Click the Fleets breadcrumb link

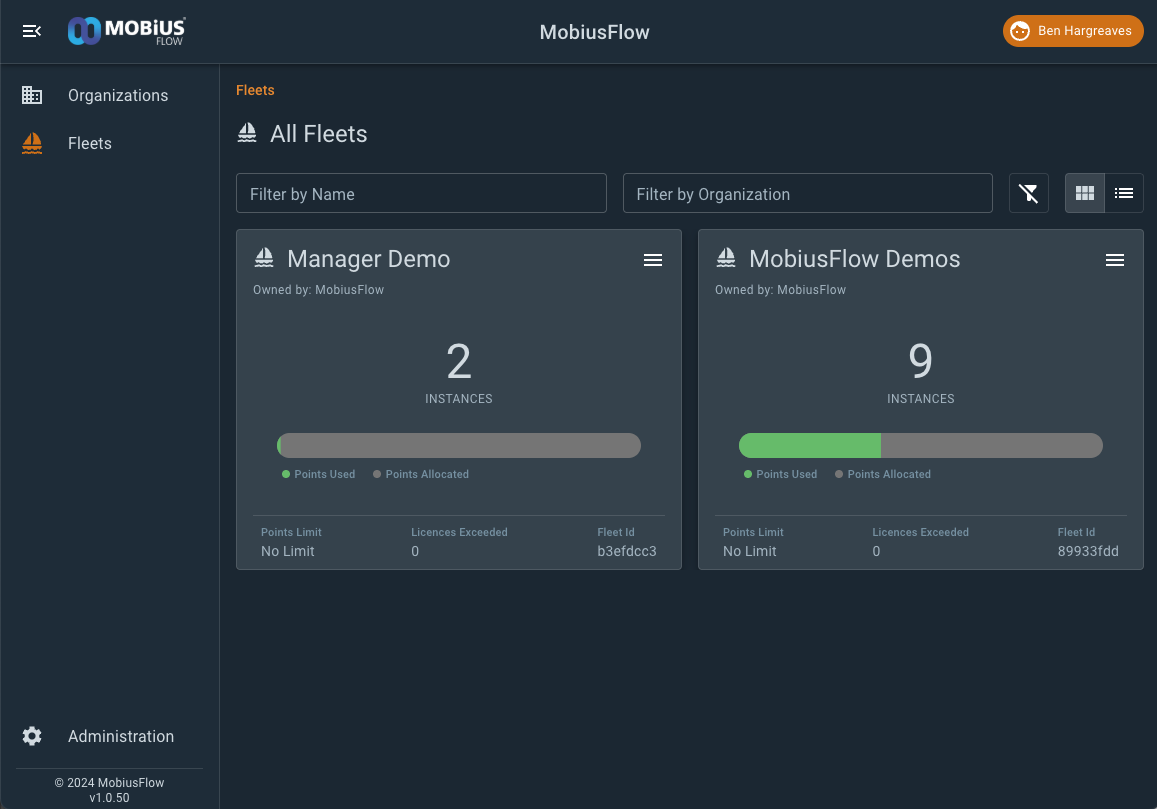255,90
